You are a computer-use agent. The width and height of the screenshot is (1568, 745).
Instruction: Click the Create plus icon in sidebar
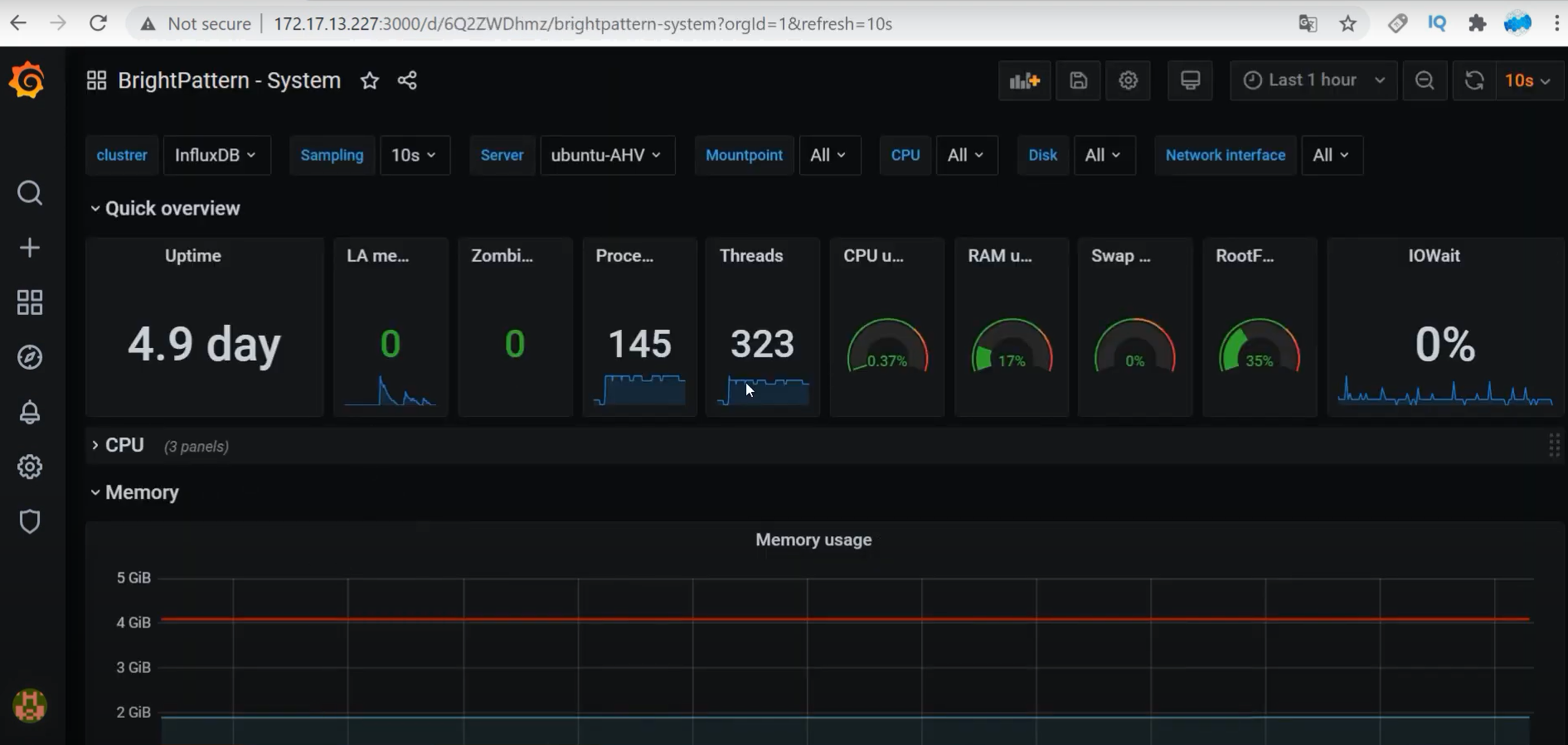click(x=30, y=248)
